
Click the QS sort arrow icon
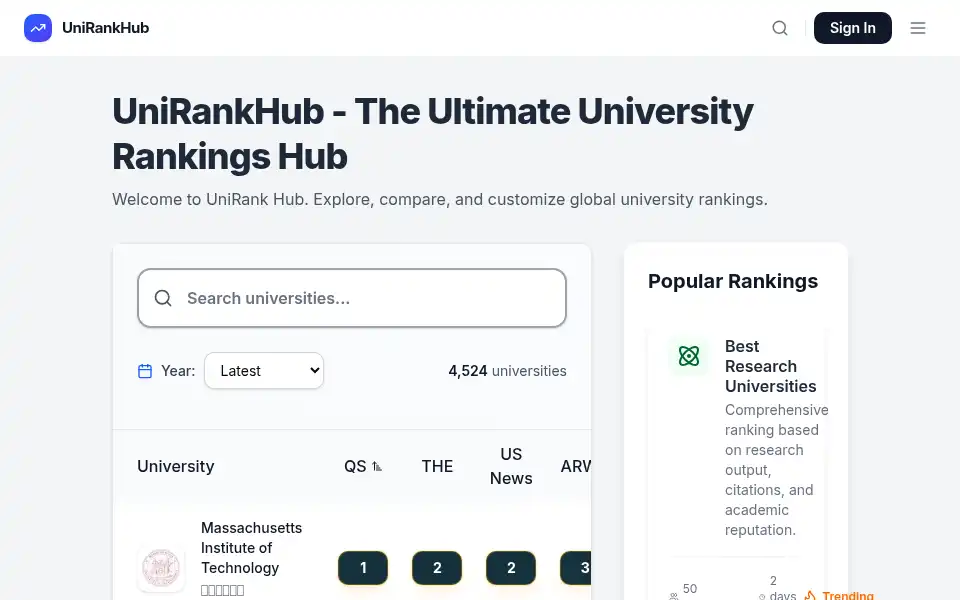pos(377,467)
